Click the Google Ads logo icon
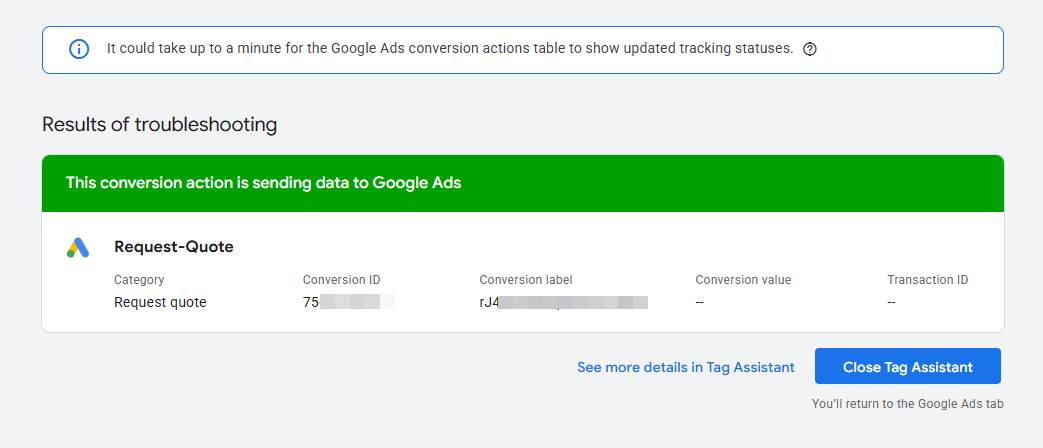 (78, 247)
